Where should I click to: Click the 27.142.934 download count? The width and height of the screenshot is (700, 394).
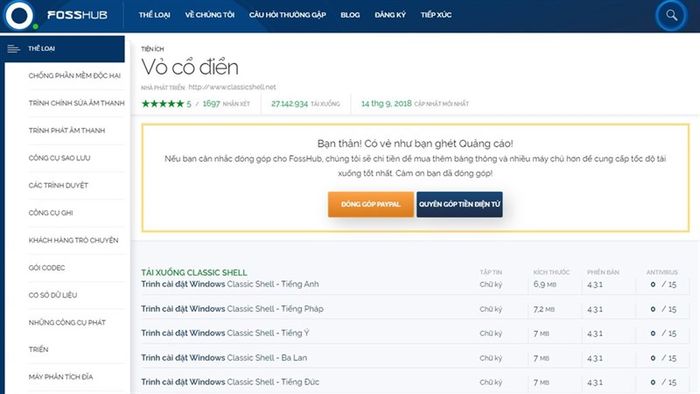(289, 104)
